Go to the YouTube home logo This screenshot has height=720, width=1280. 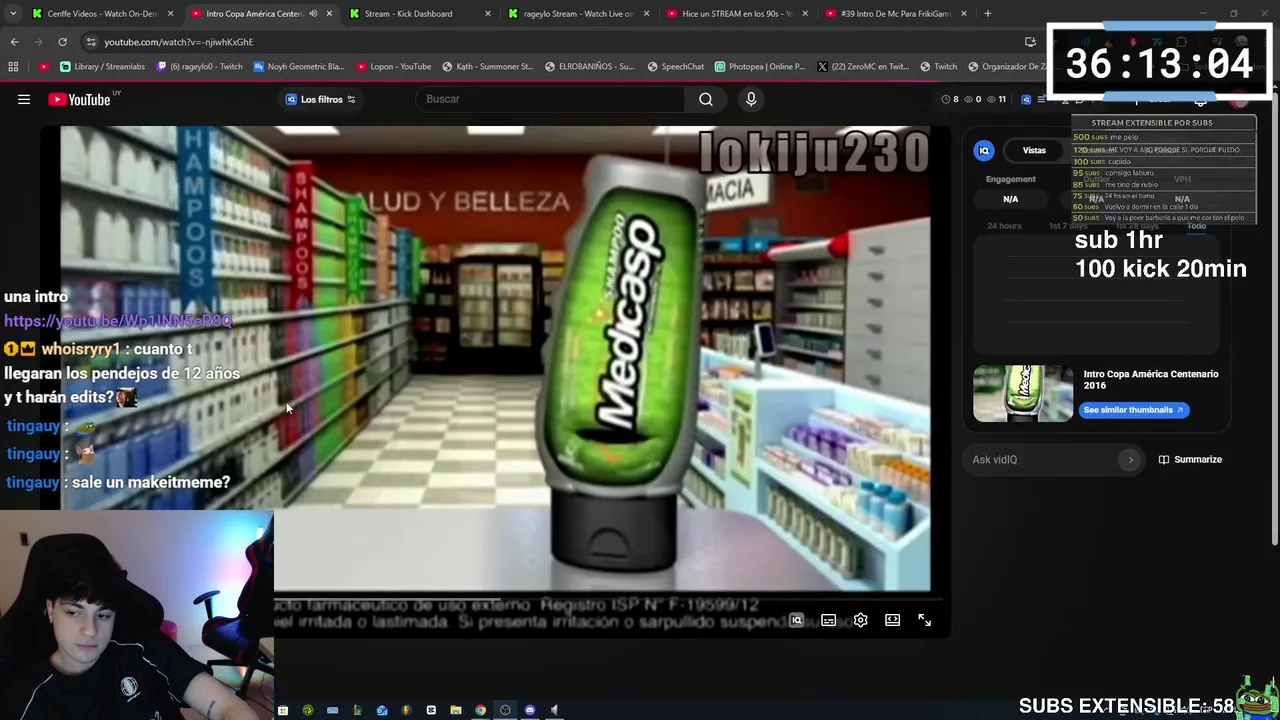[x=79, y=99]
